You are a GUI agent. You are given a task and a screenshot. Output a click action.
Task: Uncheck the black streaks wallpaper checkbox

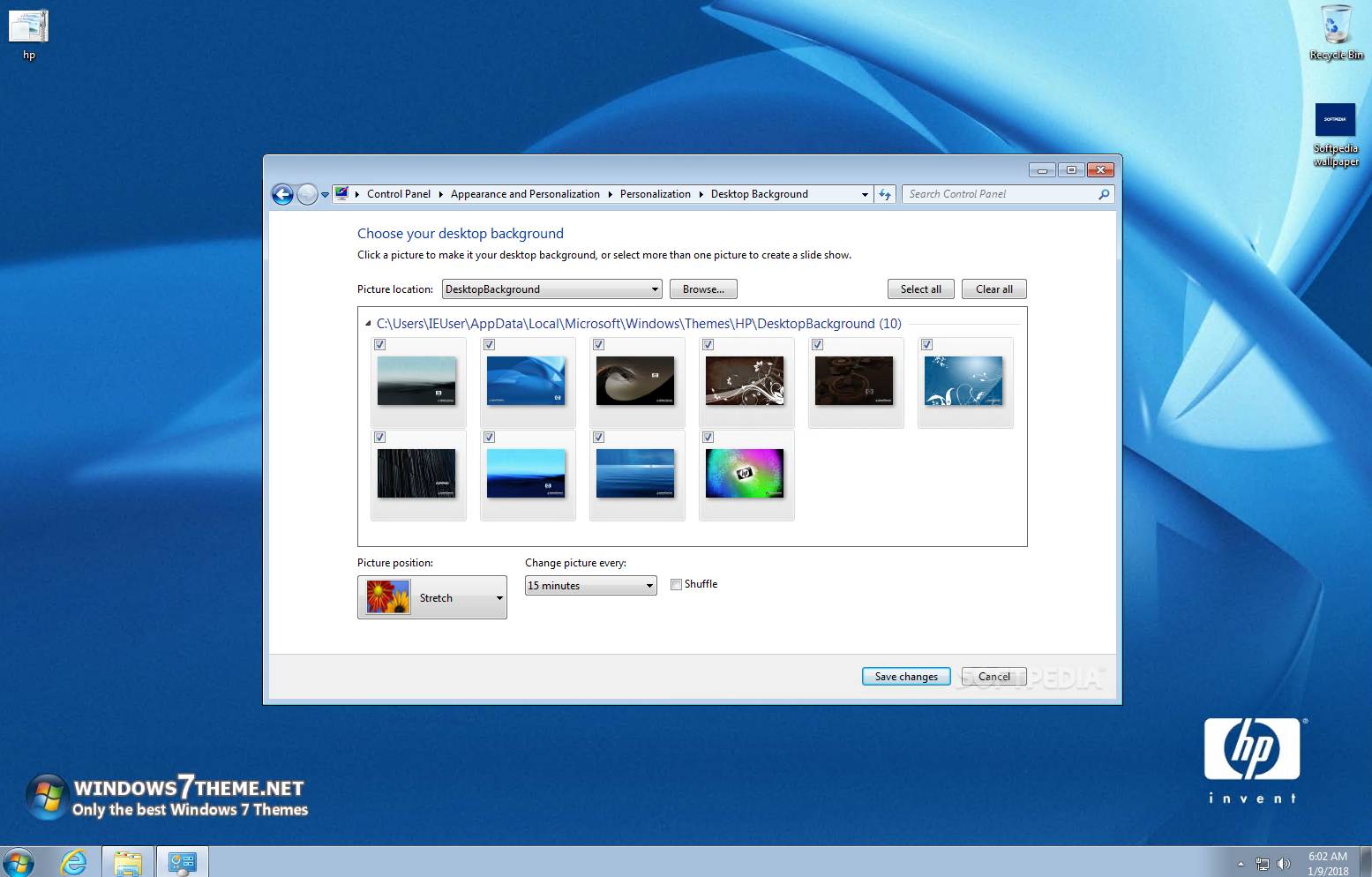380,438
